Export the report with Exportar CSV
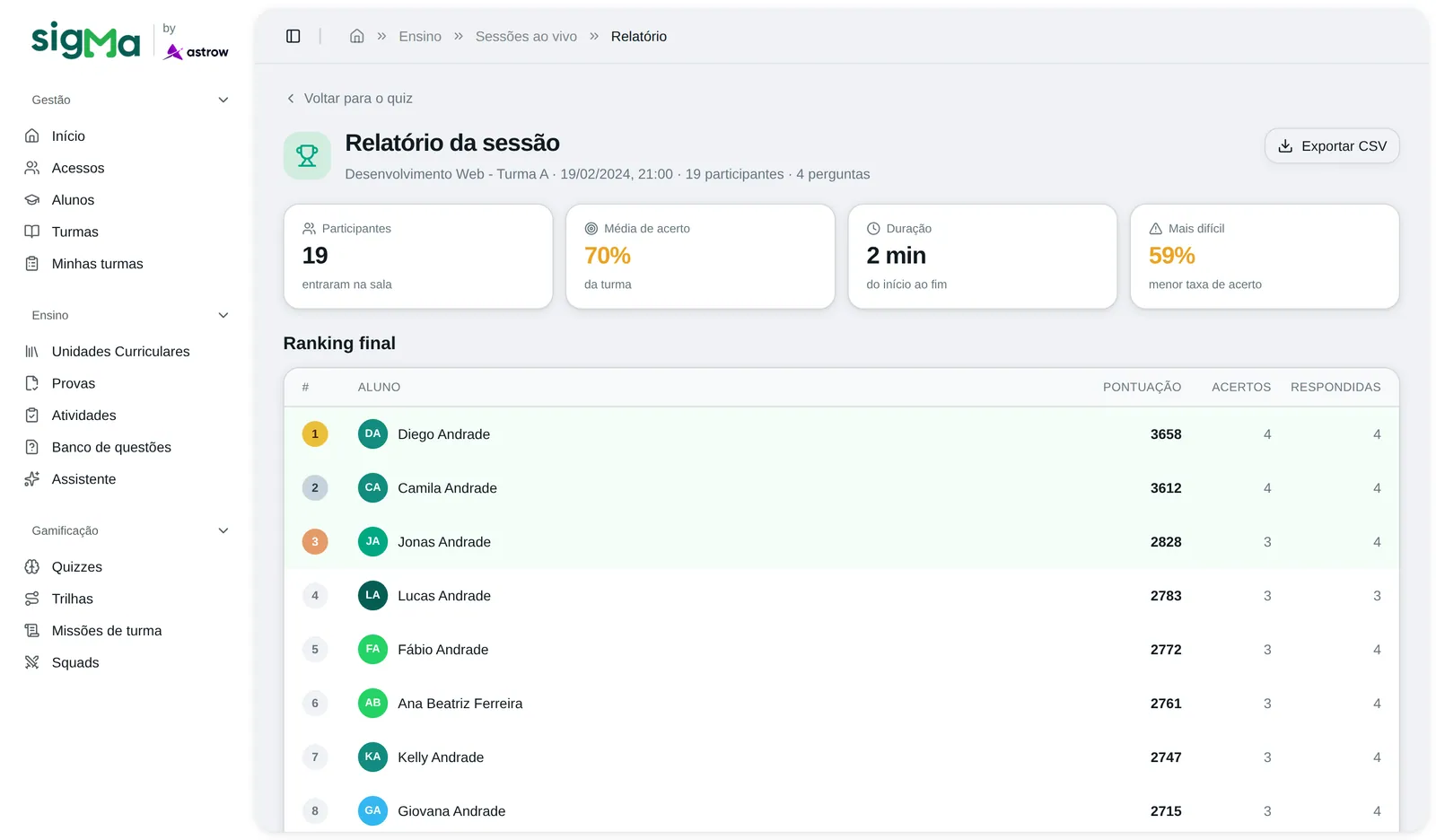This screenshot has width=1436, height=840. [1332, 145]
